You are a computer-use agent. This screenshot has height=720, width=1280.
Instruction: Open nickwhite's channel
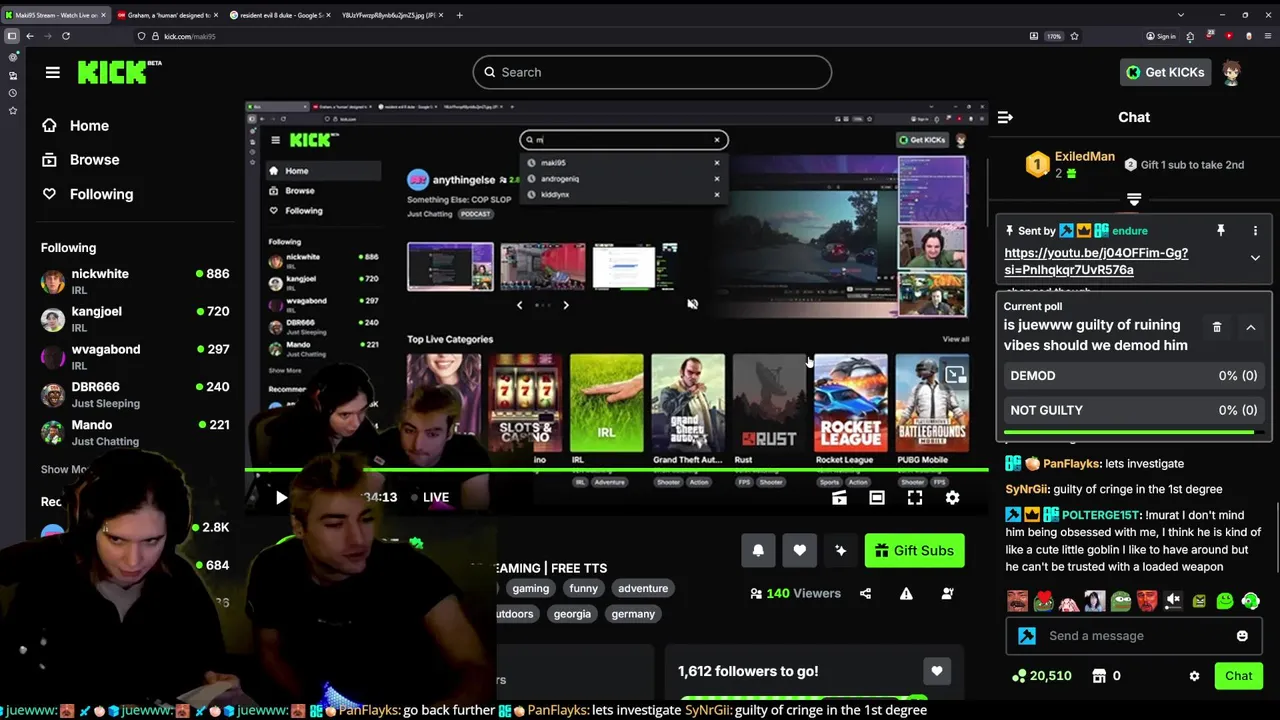(135, 281)
